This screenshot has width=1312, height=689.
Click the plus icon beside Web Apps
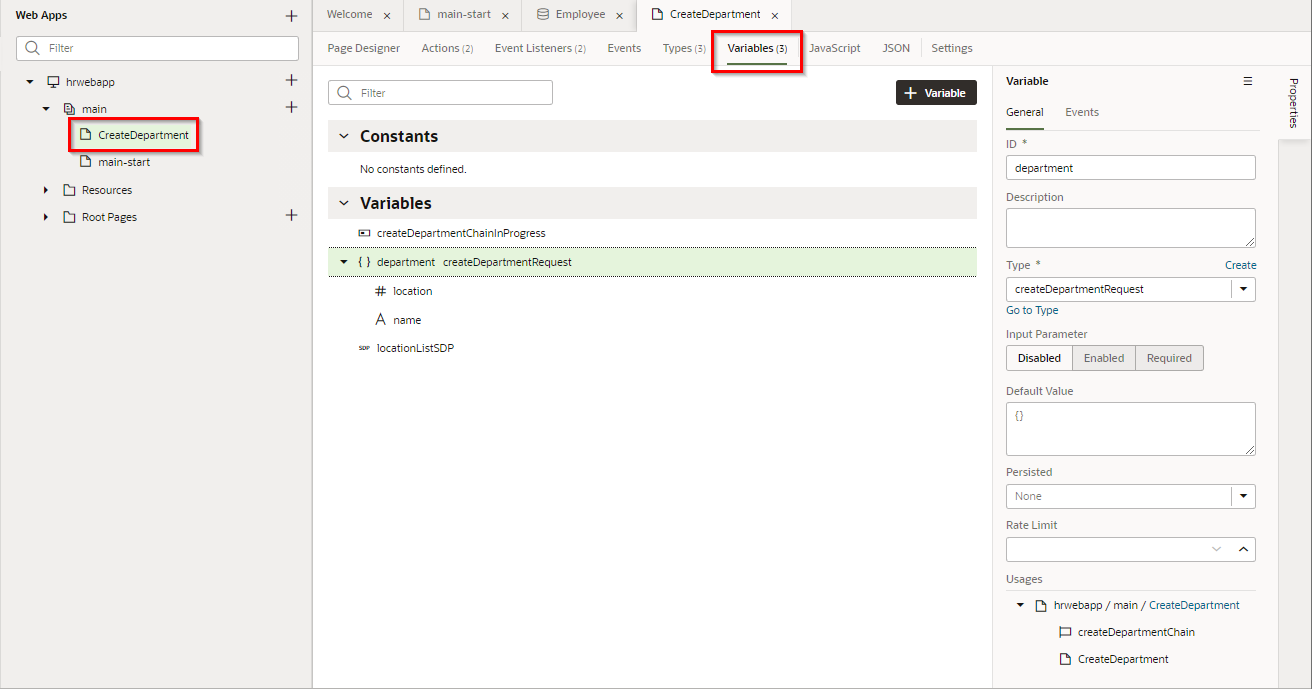click(x=291, y=16)
